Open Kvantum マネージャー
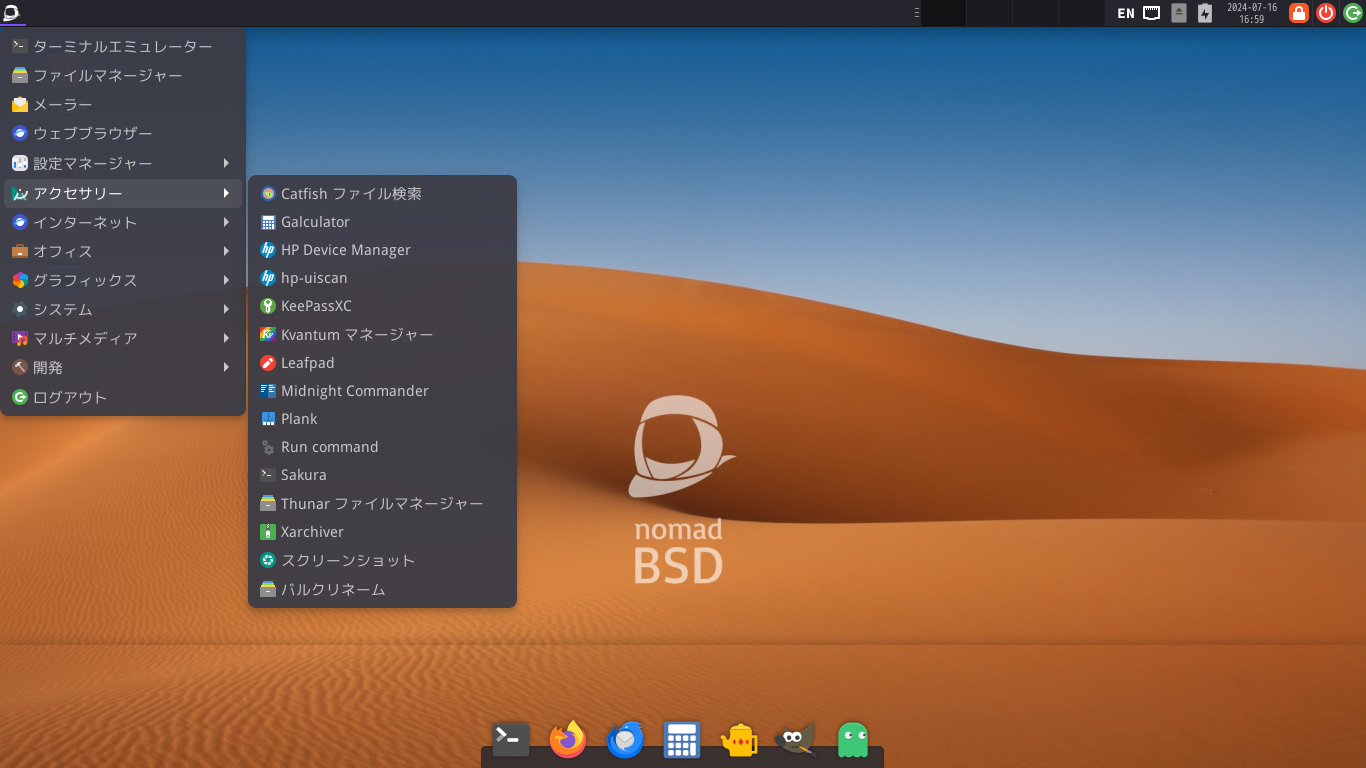The image size is (1366, 768). point(382,334)
